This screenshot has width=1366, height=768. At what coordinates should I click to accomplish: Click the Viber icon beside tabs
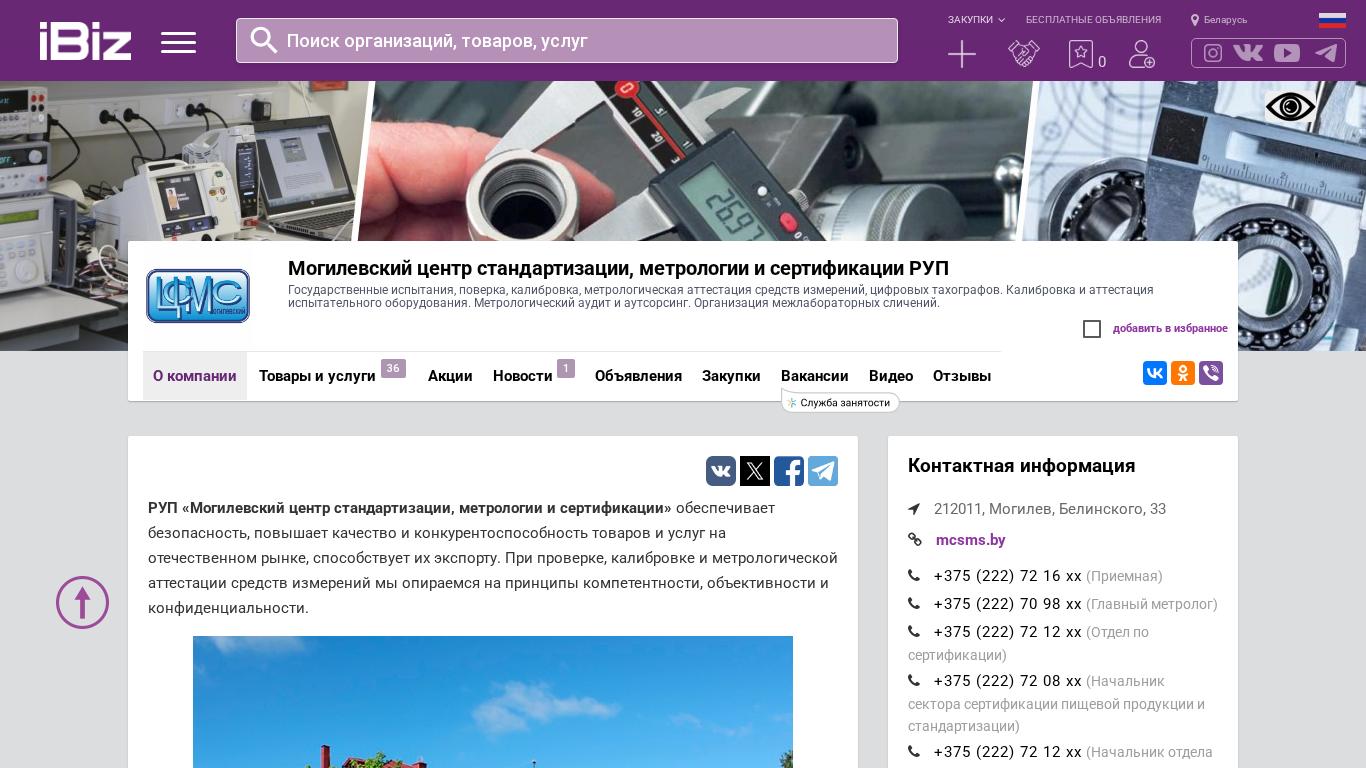click(x=1211, y=373)
